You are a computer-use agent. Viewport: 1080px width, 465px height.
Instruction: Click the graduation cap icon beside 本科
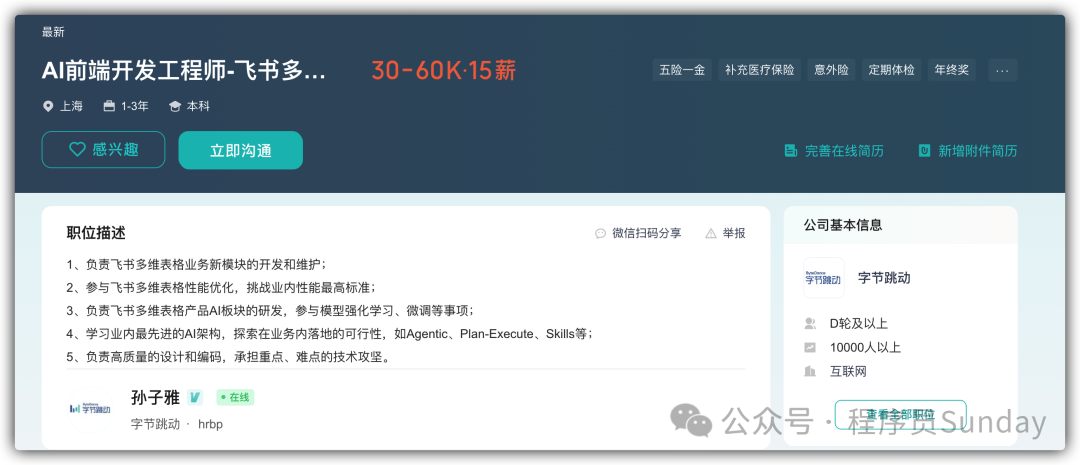[175, 106]
